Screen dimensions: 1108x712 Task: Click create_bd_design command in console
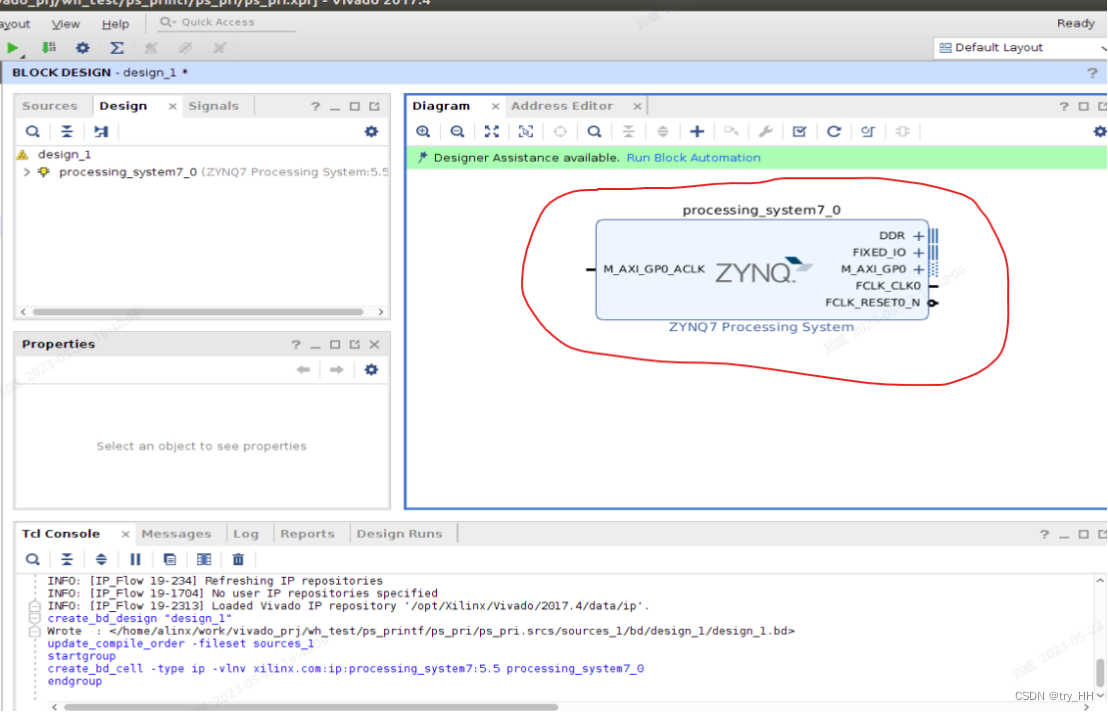pyautogui.click(x=139, y=619)
